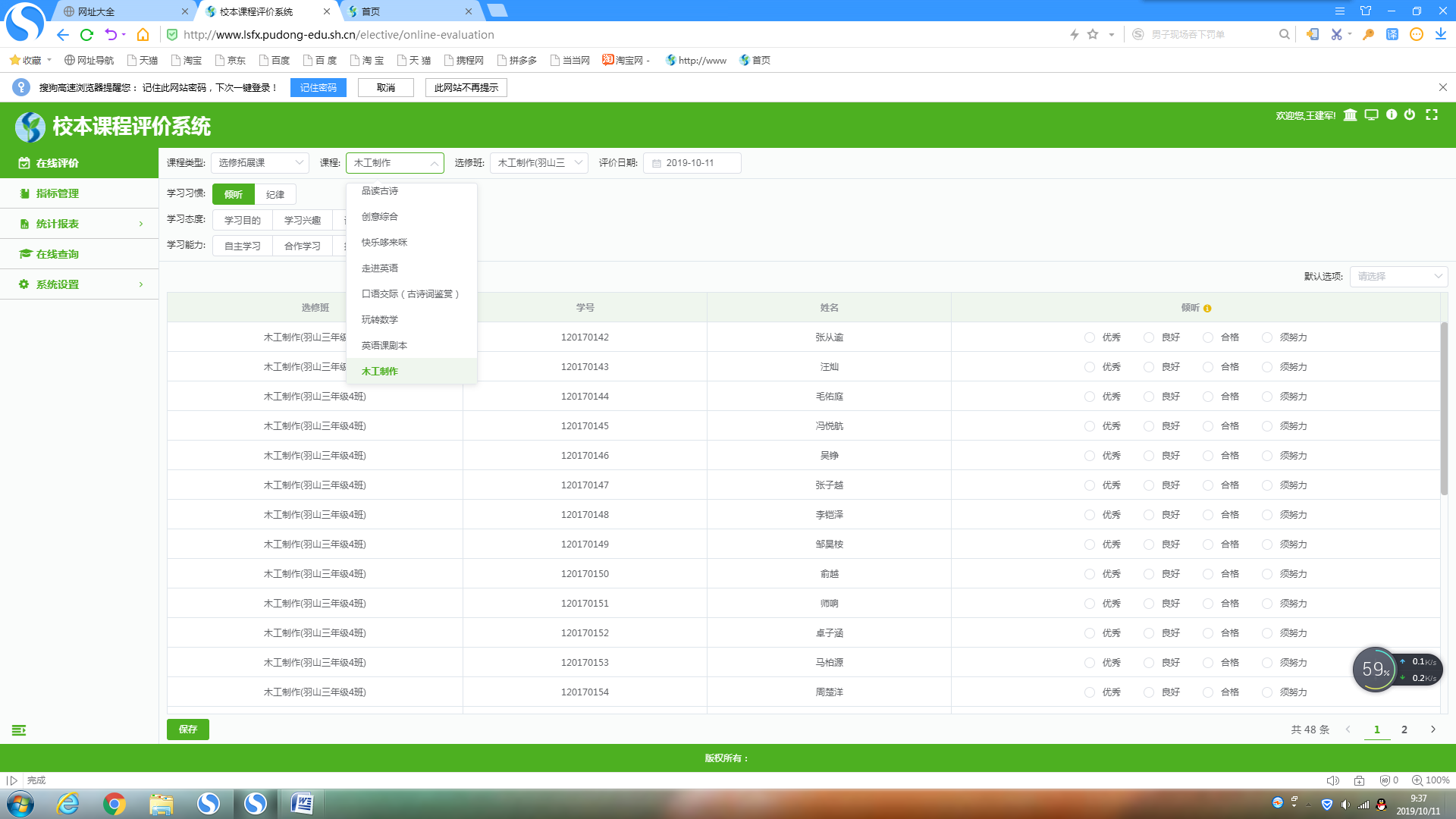Click orange info icon next to 倾听

(1207, 309)
